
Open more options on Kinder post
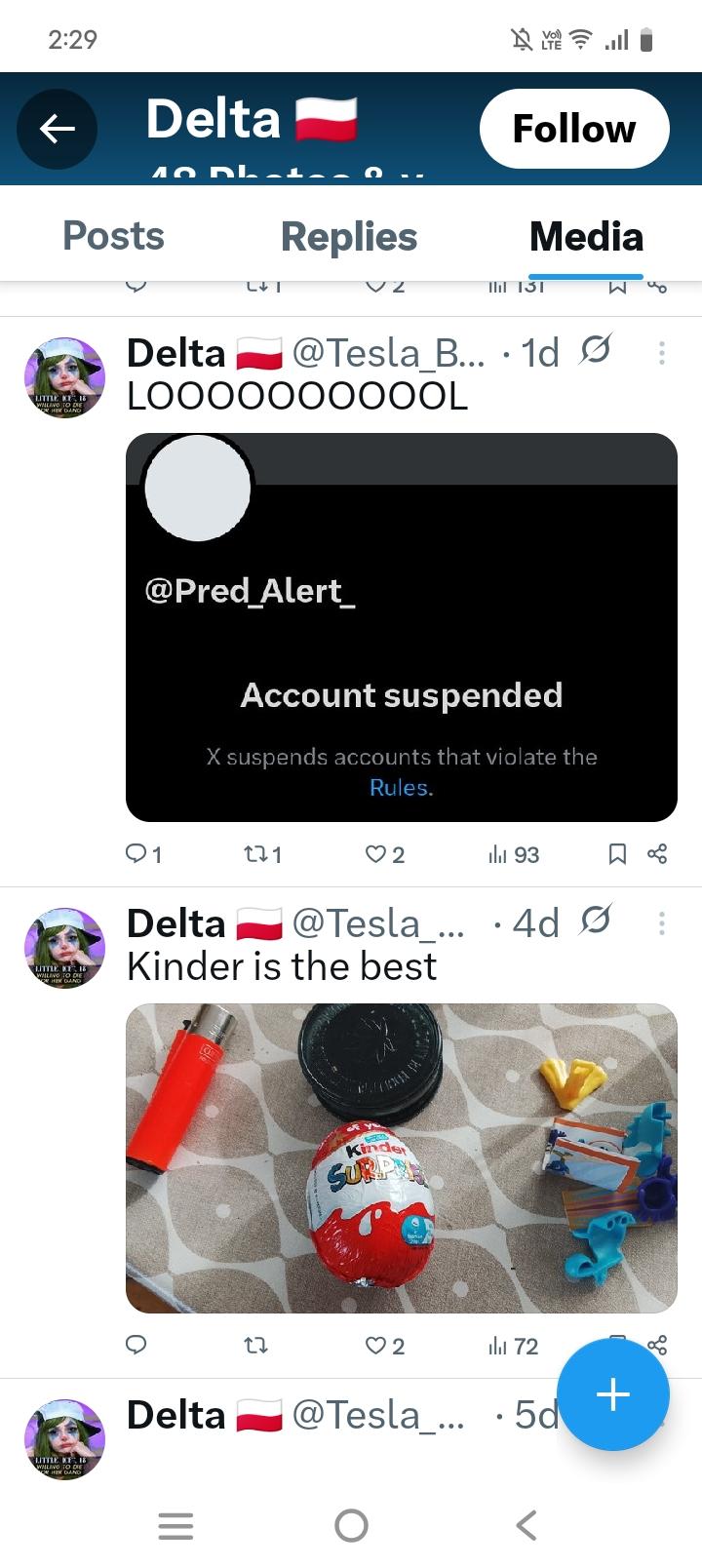tap(662, 923)
